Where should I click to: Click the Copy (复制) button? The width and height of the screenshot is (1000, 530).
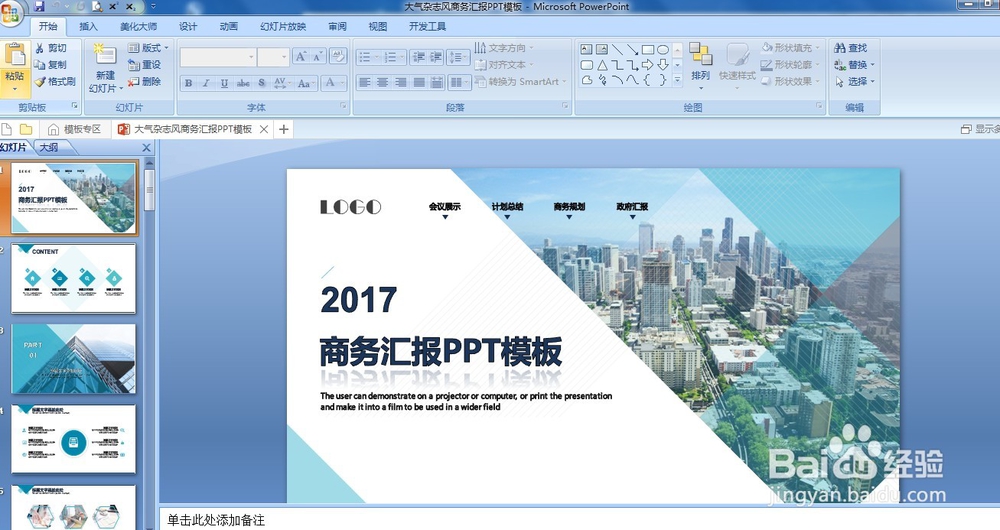[50, 64]
